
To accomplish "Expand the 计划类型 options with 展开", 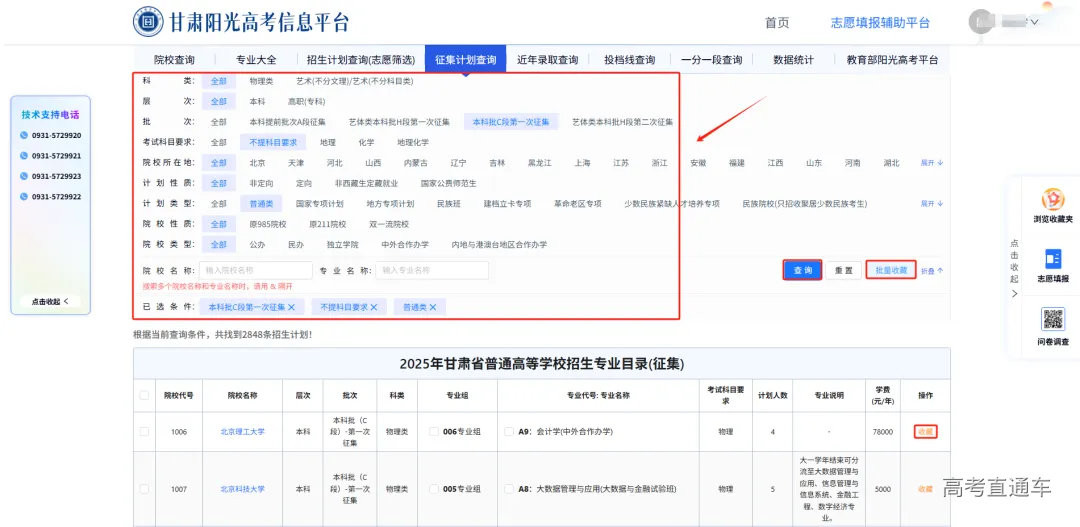I will 932,204.
